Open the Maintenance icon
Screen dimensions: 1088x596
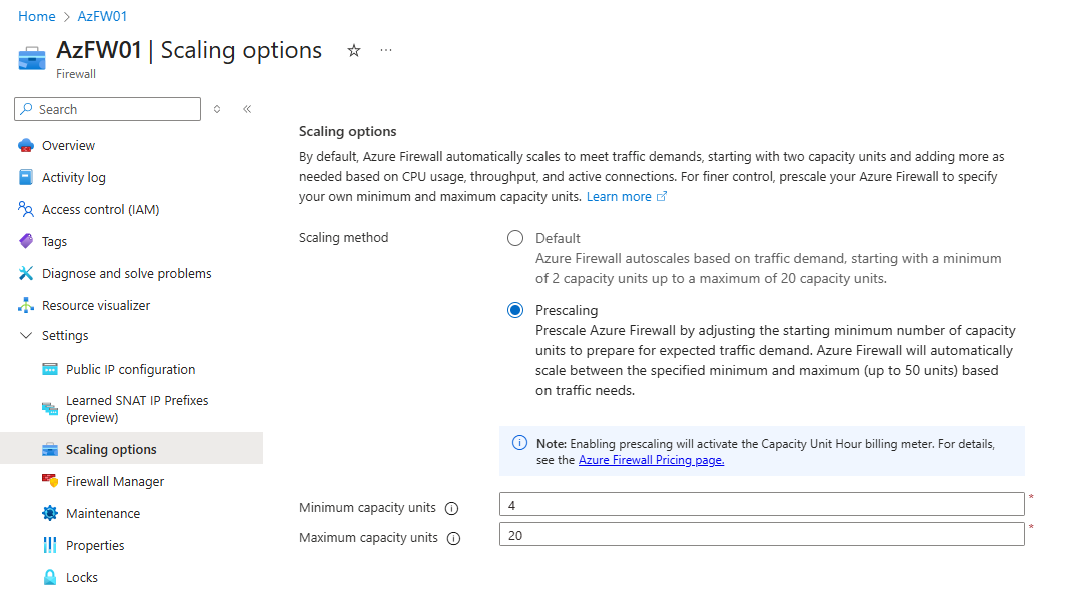click(x=47, y=513)
